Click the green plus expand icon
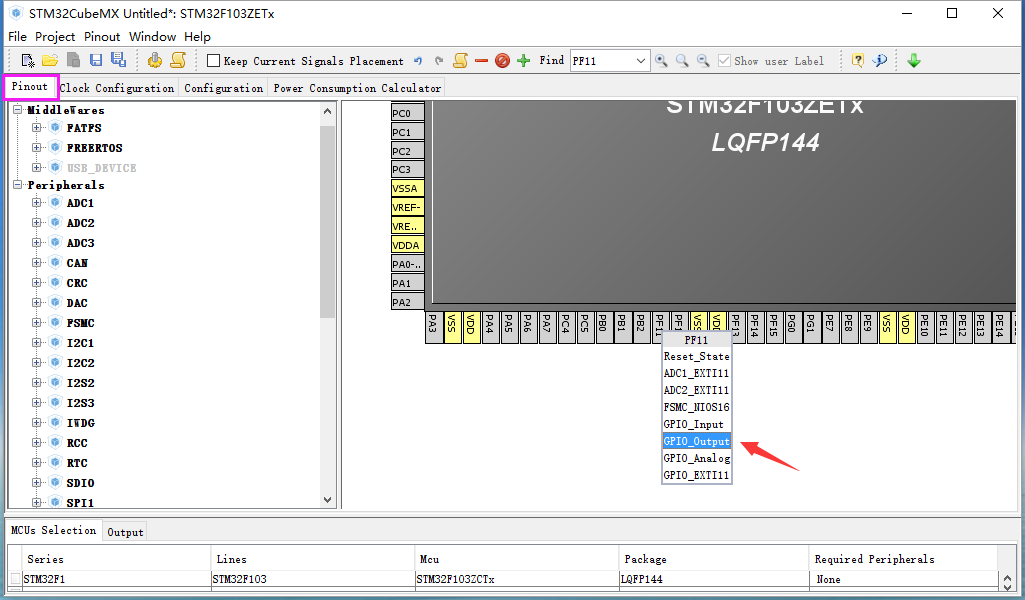1025x600 pixels. click(x=524, y=61)
